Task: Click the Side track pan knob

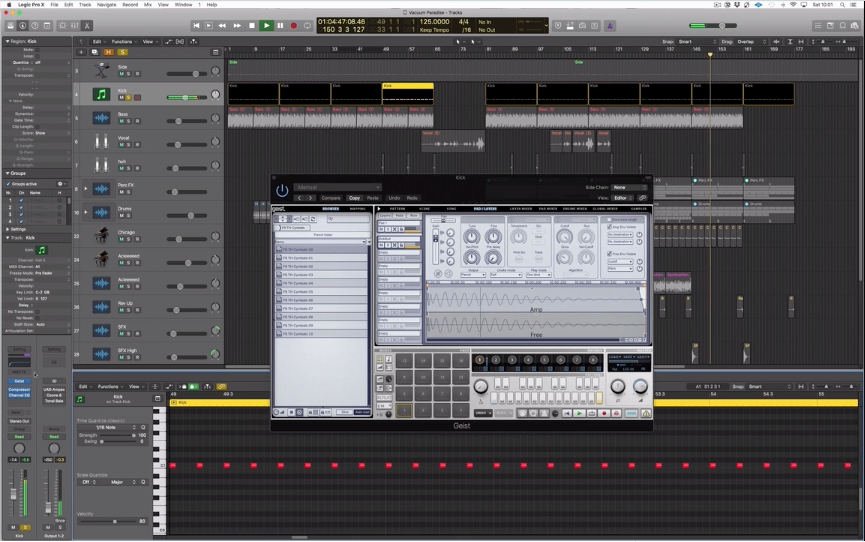Action: 216,71
